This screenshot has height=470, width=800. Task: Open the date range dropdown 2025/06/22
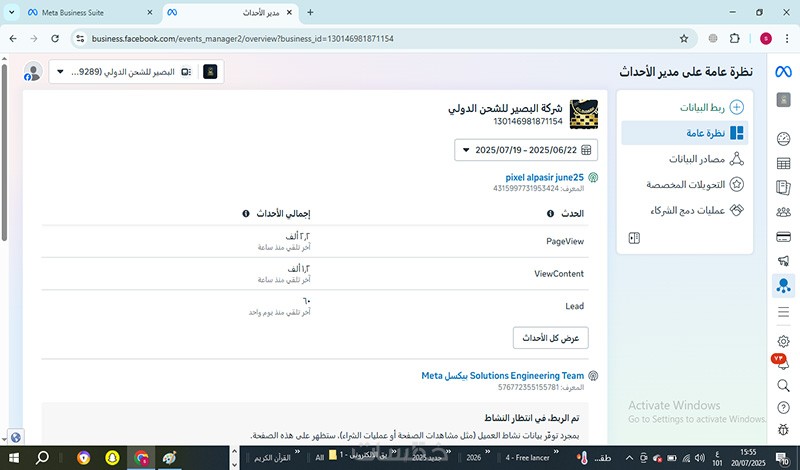click(x=526, y=150)
